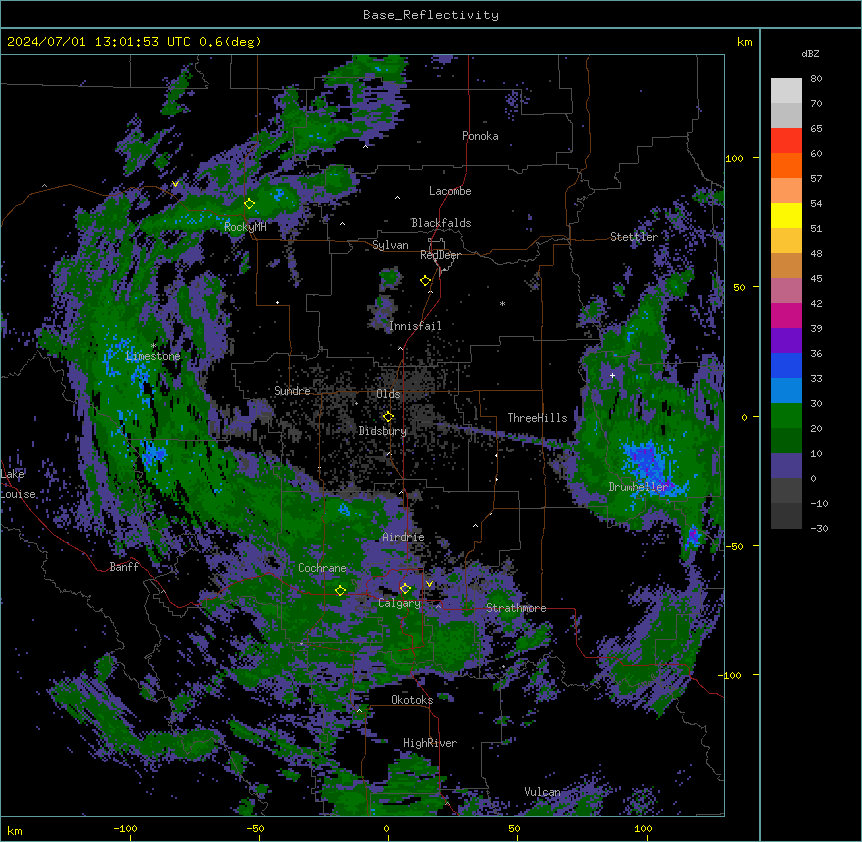This screenshot has width=862, height=842.
Task: Click the ThreeHills label
Action: (x=538, y=418)
